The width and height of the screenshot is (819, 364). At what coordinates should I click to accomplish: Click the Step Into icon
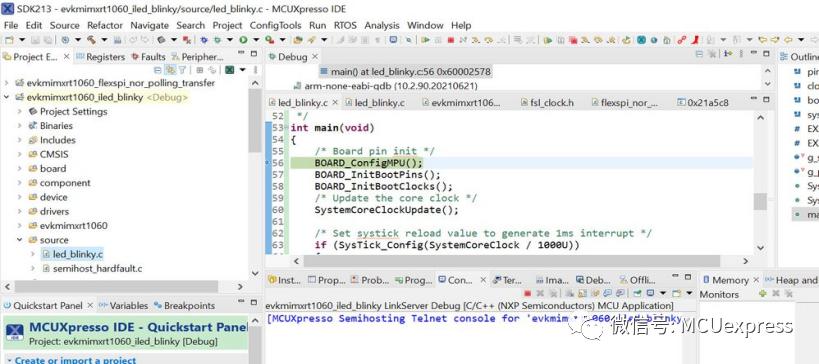tap(475, 40)
